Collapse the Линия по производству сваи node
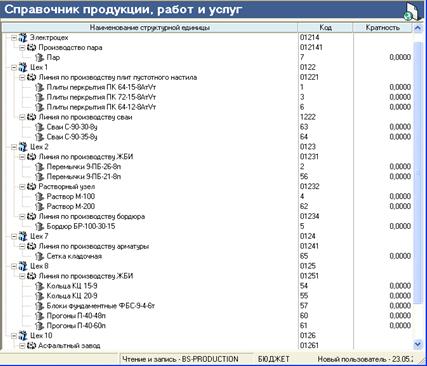 click(22, 117)
